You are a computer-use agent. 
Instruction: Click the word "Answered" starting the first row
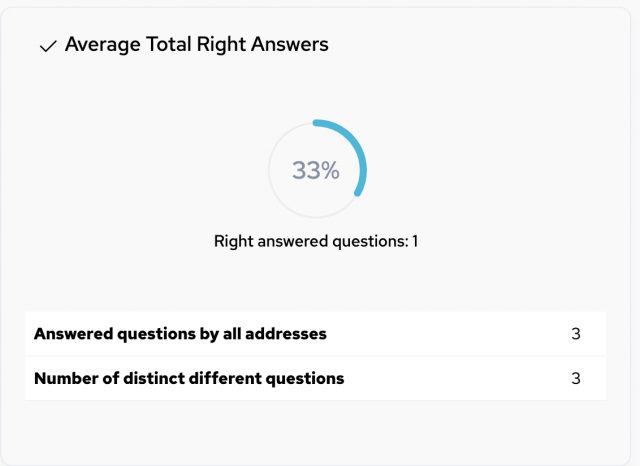click(x=73, y=334)
